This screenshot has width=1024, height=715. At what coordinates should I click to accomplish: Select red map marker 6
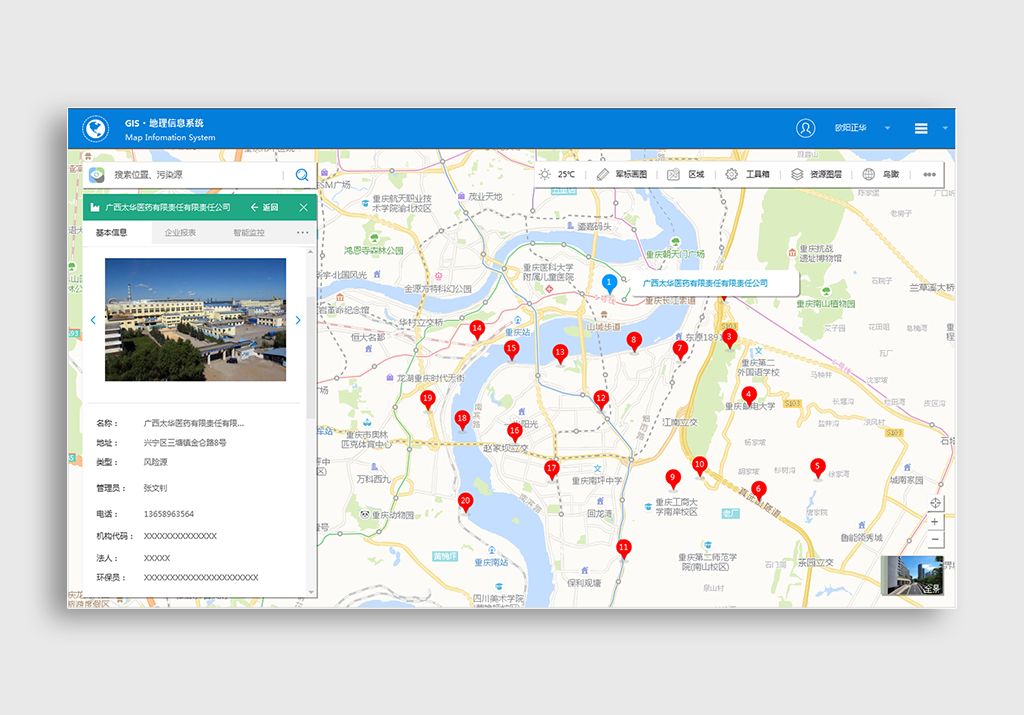[758, 489]
